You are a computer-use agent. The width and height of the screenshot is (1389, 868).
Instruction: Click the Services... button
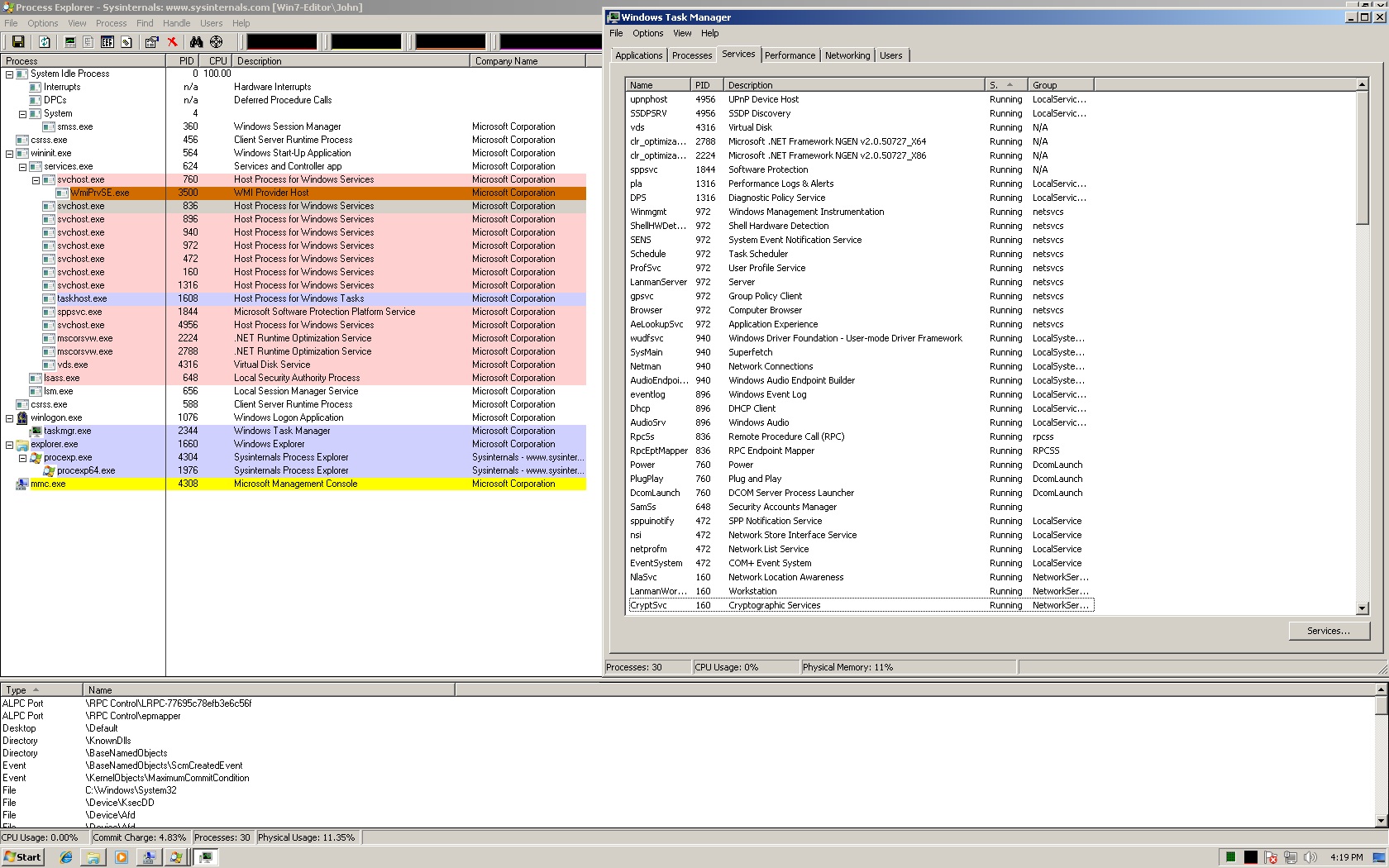(1328, 631)
